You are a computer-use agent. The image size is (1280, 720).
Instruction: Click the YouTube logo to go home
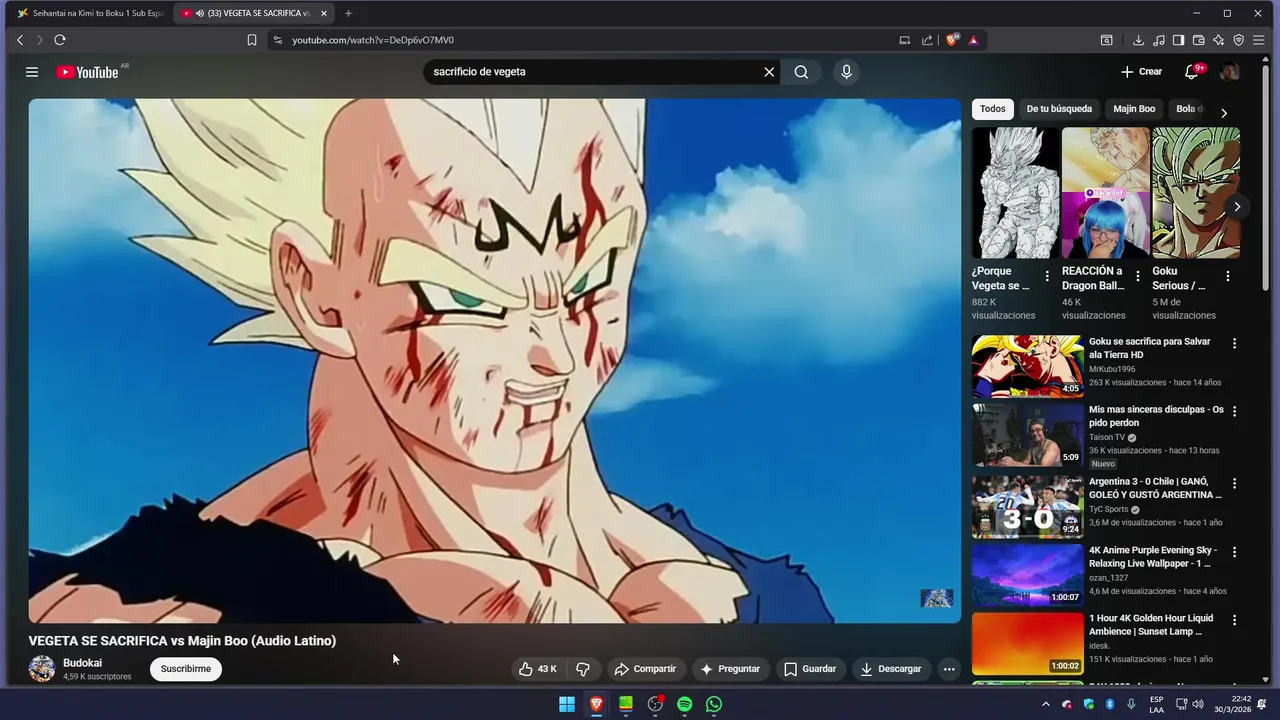[x=88, y=72]
